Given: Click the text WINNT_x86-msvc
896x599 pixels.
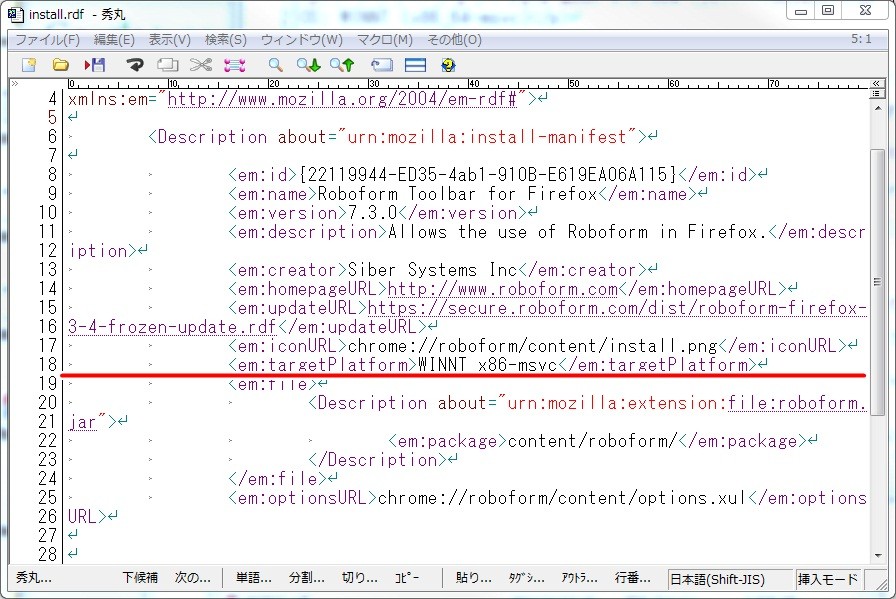Looking at the screenshot, I should click(487, 364).
